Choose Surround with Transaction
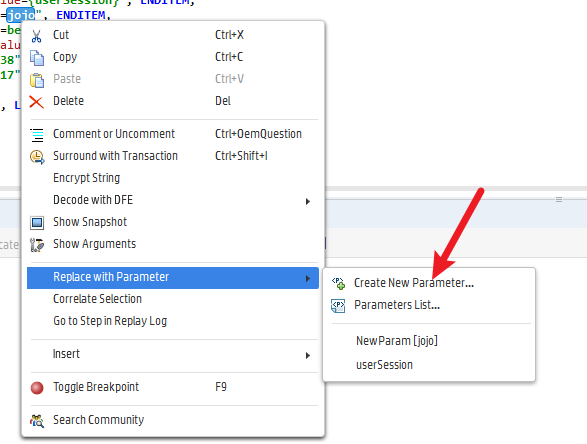587x444 pixels. [173, 156]
